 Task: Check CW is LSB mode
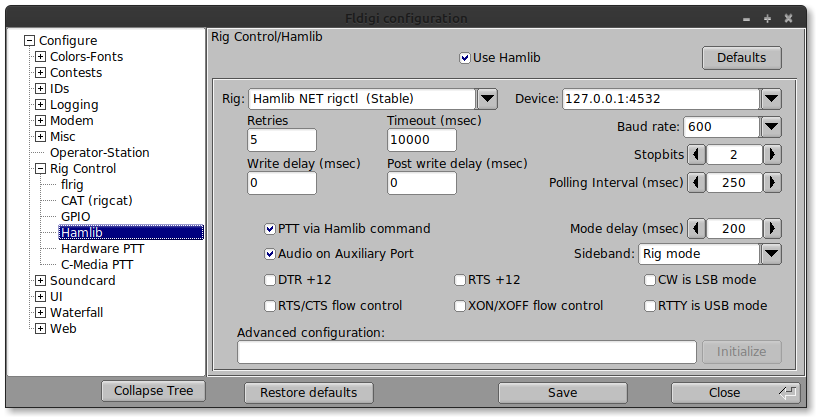coord(649,280)
